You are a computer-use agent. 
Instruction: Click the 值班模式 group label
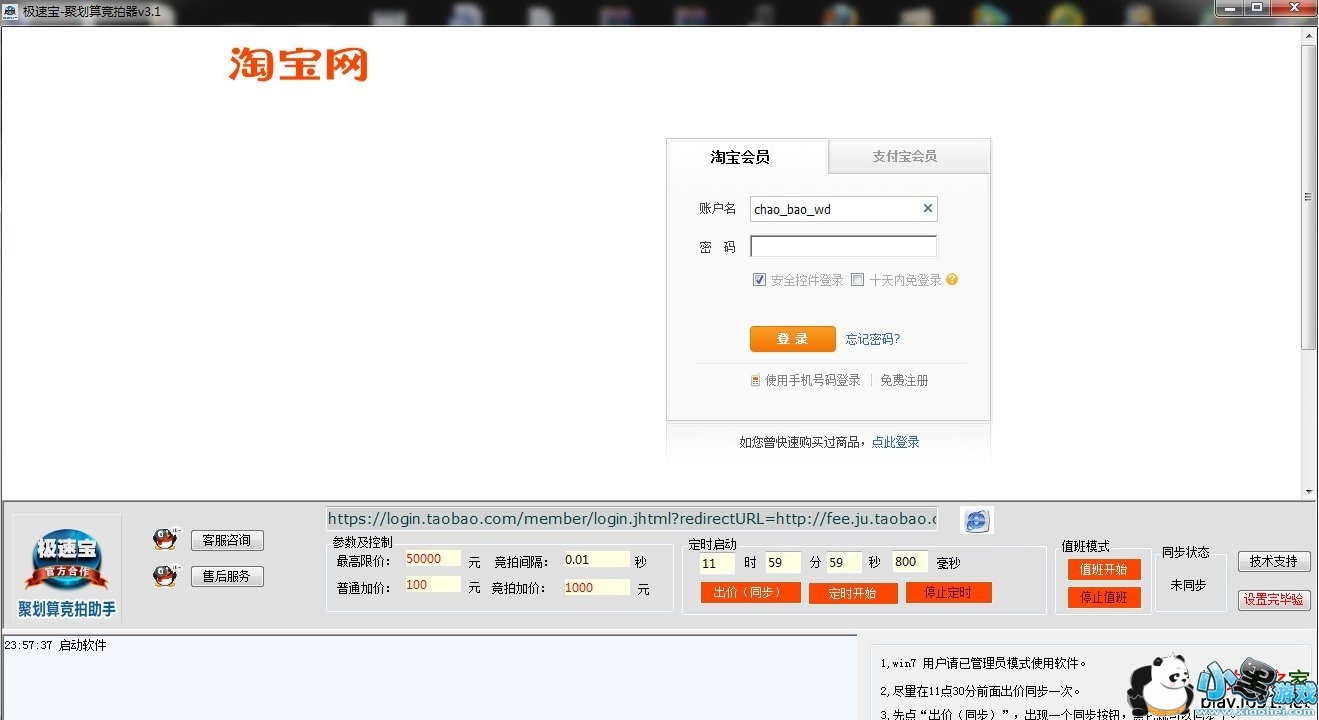1086,547
